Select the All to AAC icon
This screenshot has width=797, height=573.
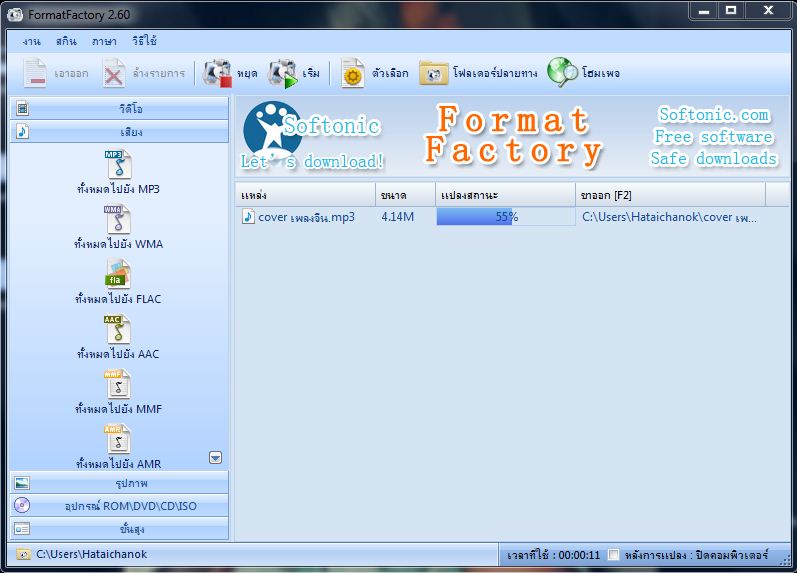(x=118, y=329)
